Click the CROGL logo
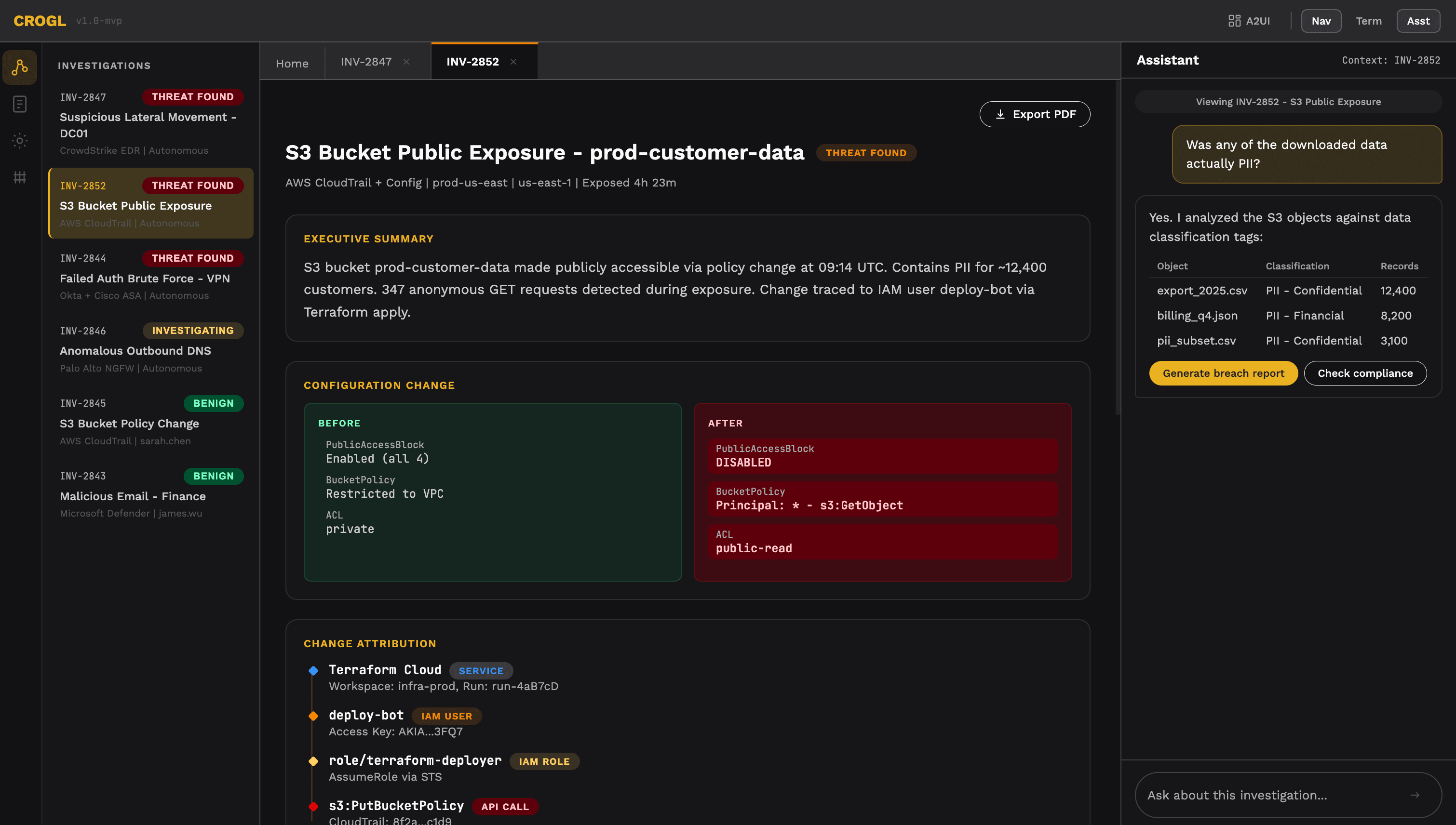The height and width of the screenshot is (825, 1456). [x=39, y=20]
